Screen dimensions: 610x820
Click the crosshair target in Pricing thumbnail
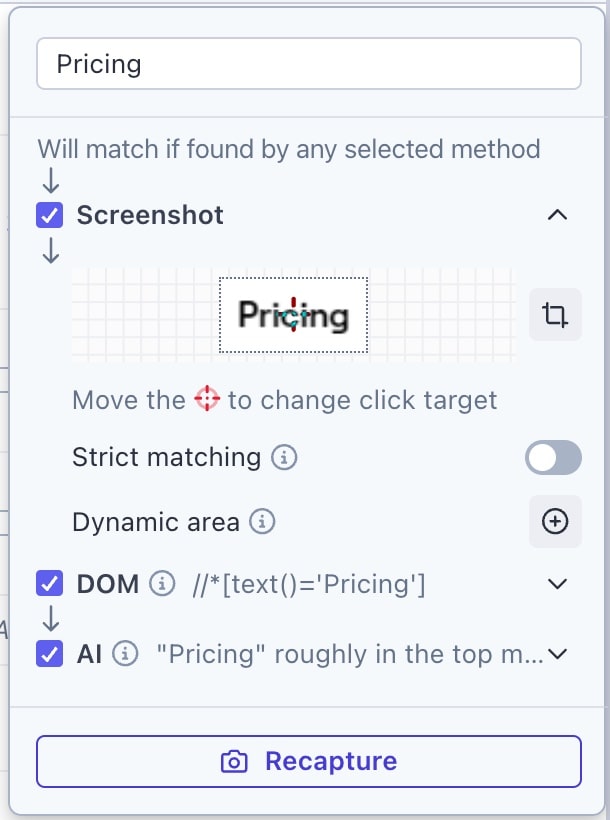pos(293,315)
